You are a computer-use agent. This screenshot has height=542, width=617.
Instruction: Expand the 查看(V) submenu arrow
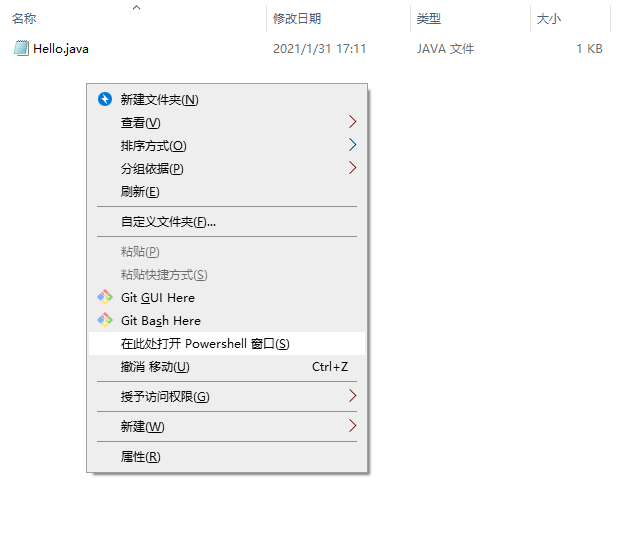(x=352, y=122)
